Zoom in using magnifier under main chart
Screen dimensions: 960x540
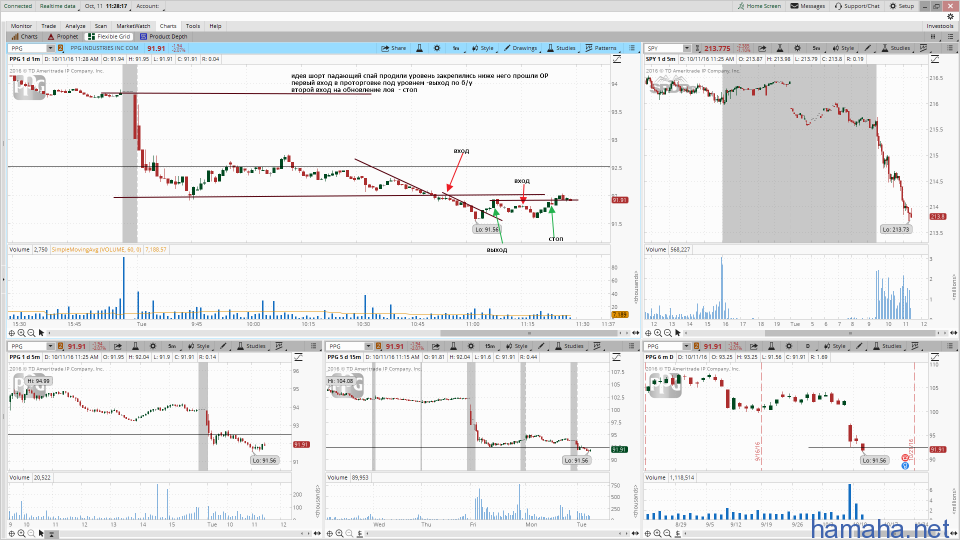click(21, 333)
